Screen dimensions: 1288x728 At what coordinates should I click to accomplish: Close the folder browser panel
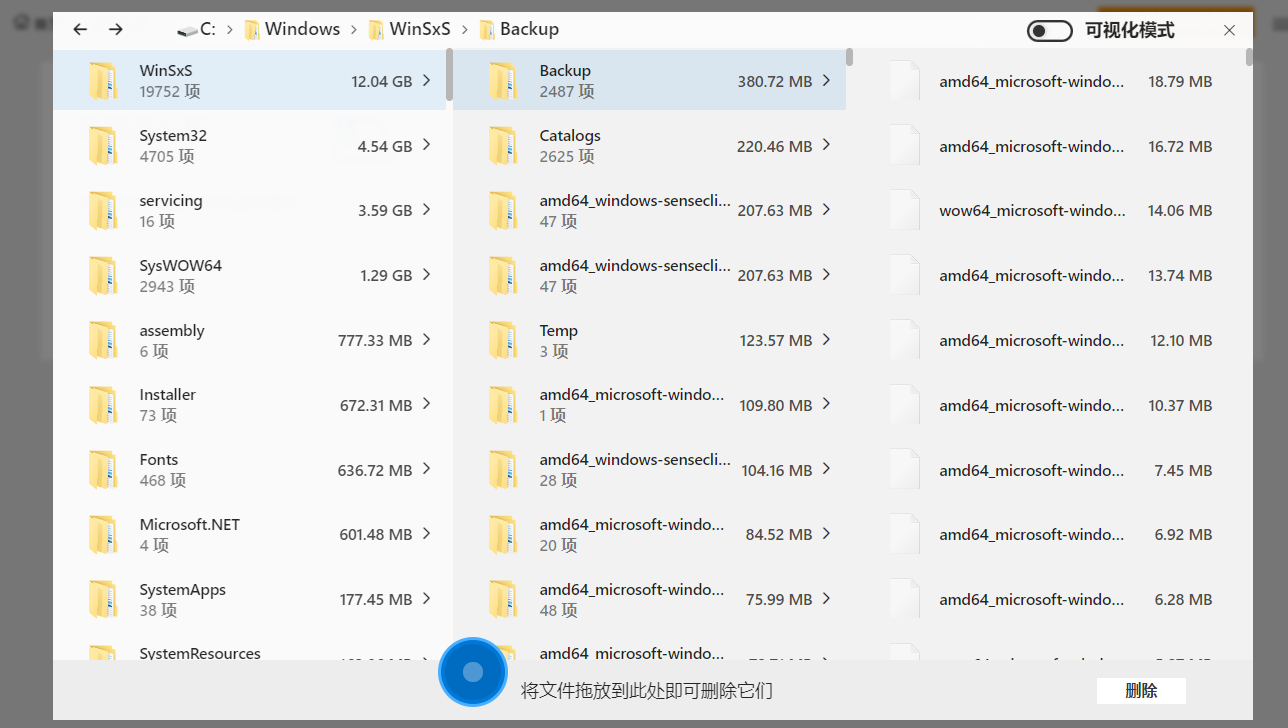(1230, 31)
